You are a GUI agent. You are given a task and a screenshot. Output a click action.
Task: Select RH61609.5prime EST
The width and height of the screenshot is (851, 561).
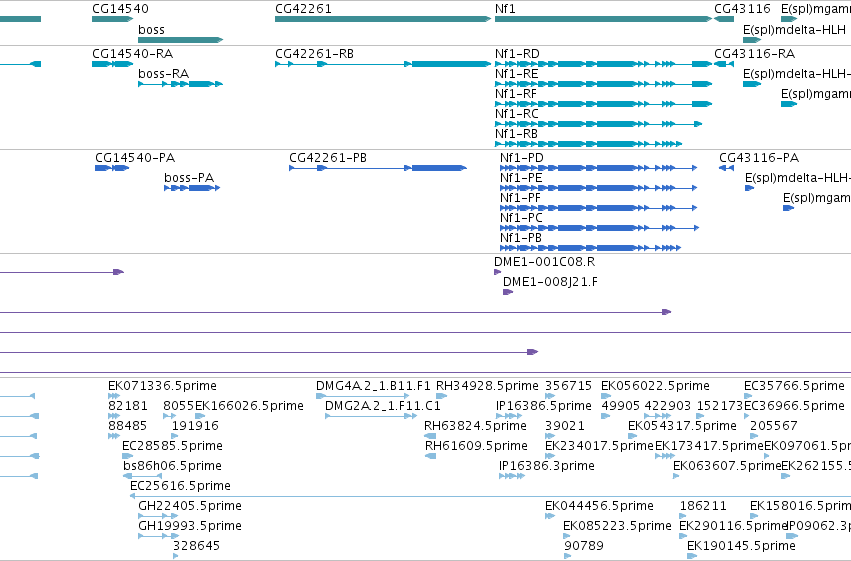(430, 456)
